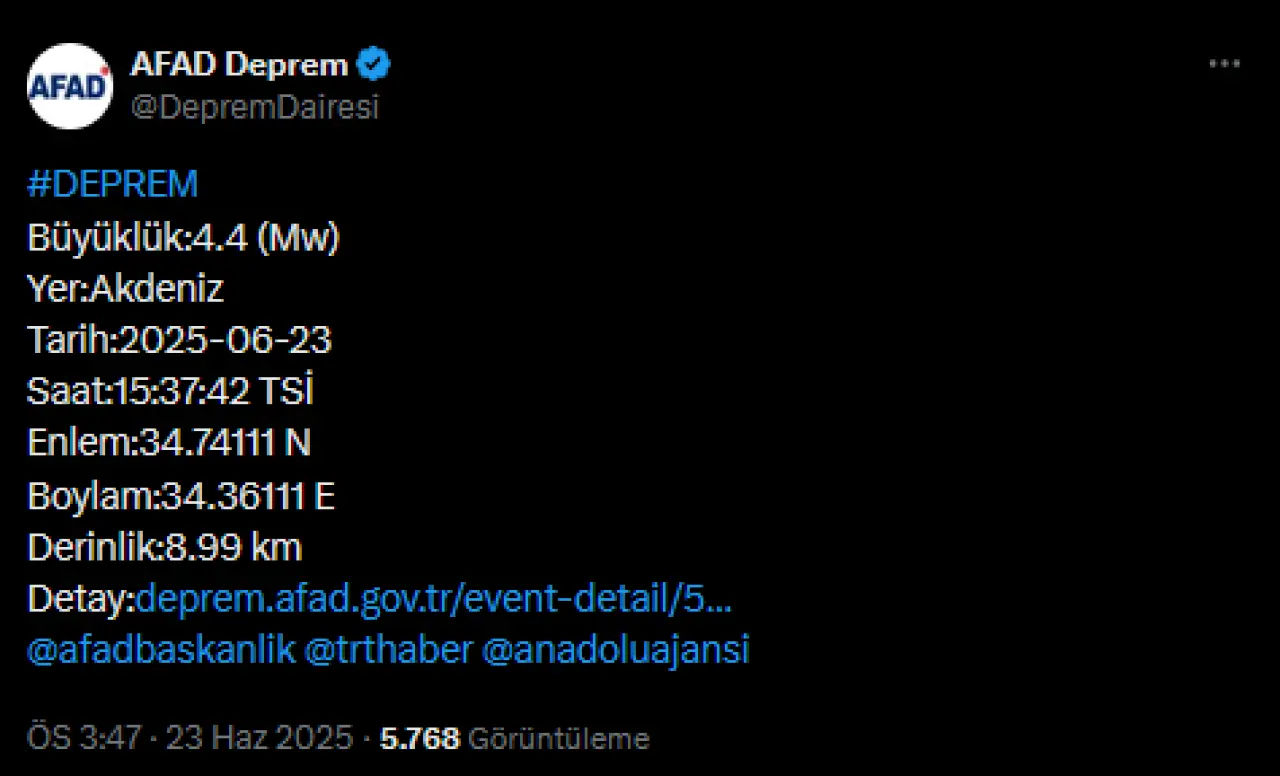Visit the @afadbaskanlik mention
This screenshot has height=776, width=1280.
(161, 650)
